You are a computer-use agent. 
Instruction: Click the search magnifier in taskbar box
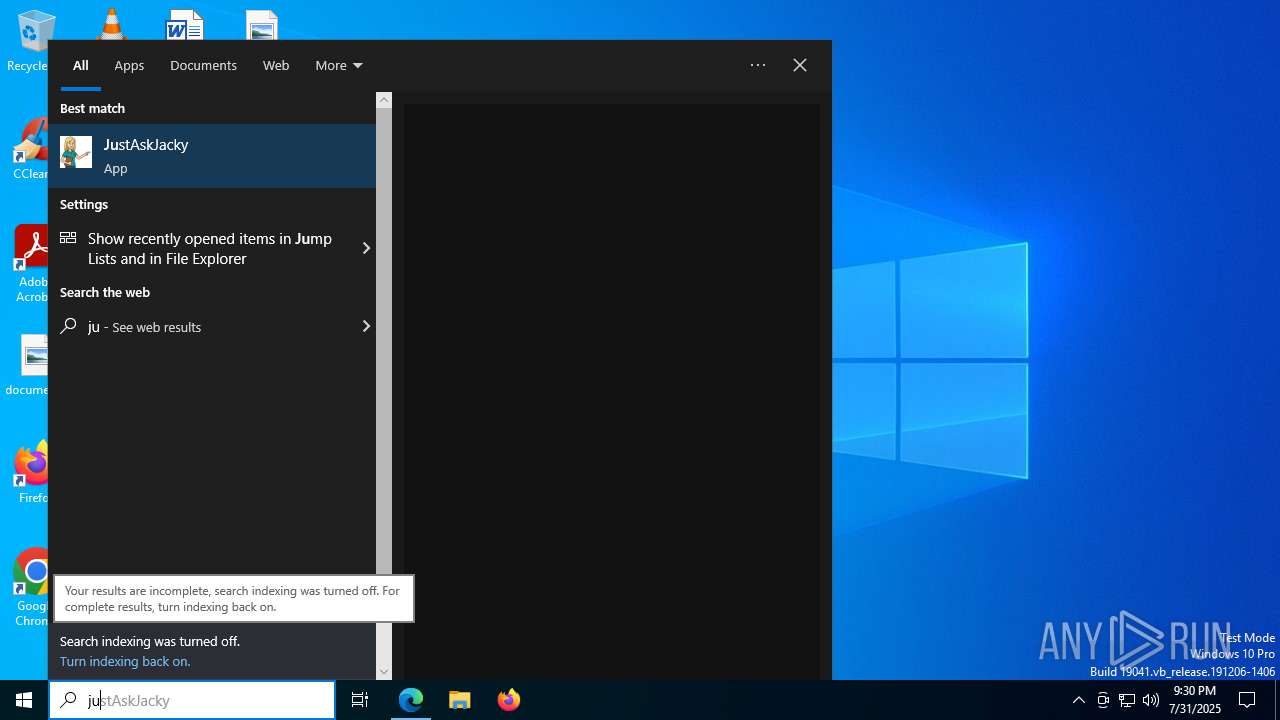click(x=68, y=700)
